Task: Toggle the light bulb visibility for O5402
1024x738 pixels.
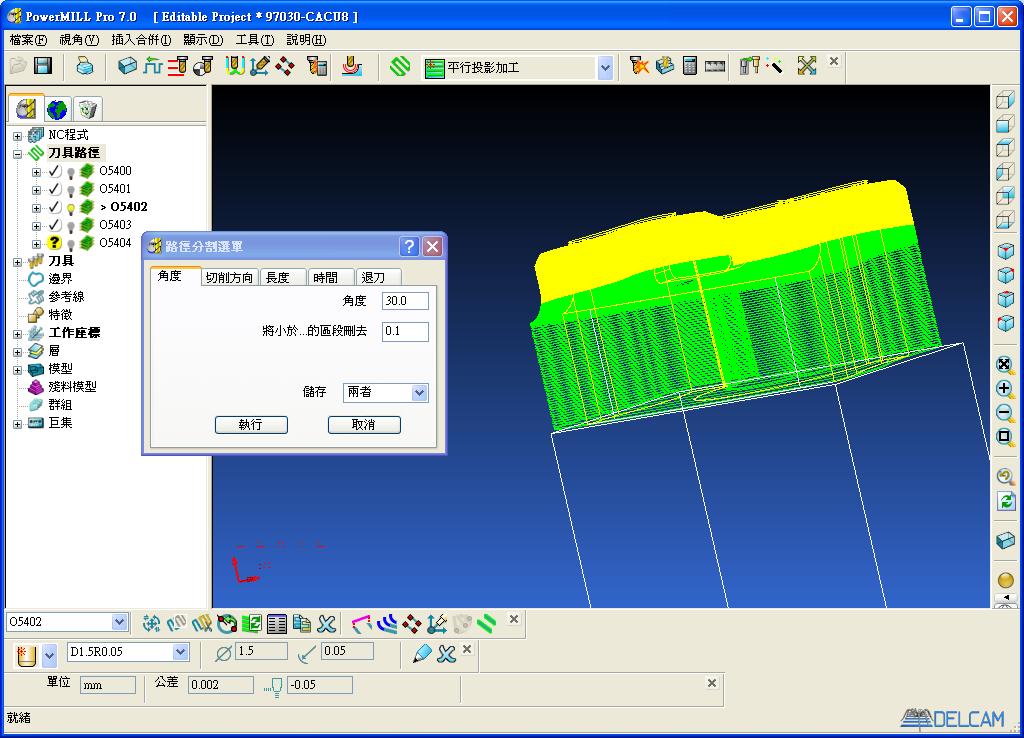Action: point(71,208)
